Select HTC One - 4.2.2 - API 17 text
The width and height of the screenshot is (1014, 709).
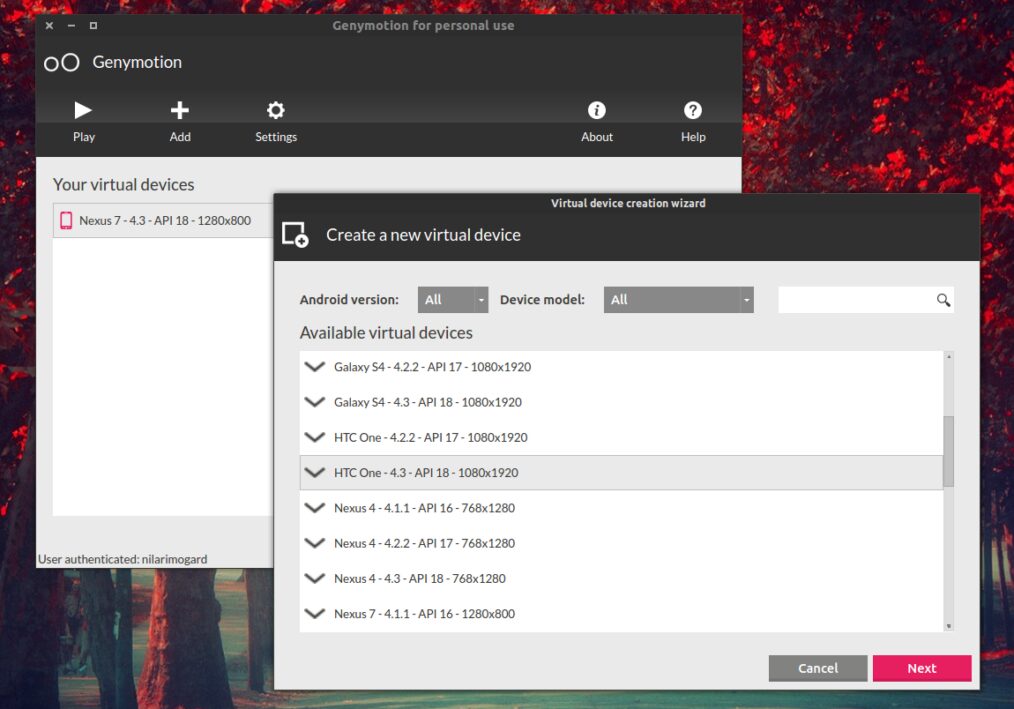[431, 437]
